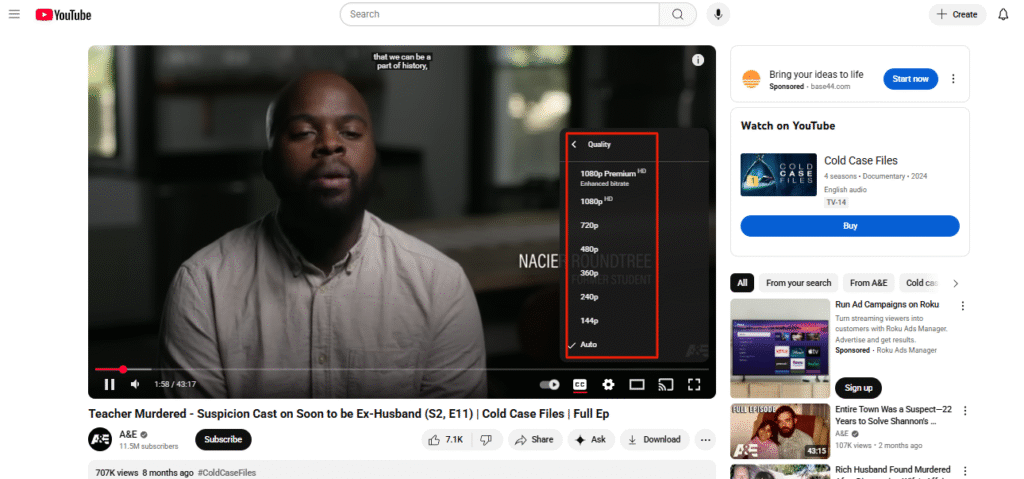Go back from the Quality menu
This screenshot has width=1024, height=479.
click(574, 144)
